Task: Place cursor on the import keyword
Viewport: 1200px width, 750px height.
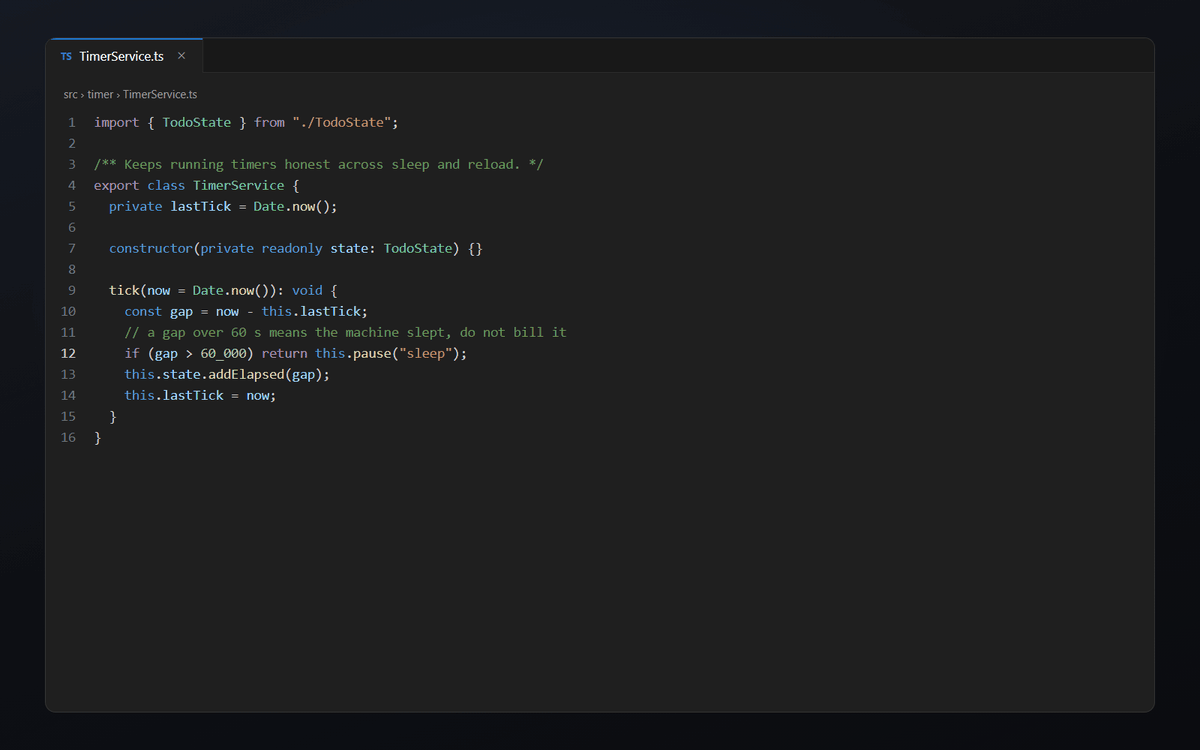Action: [117, 122]
